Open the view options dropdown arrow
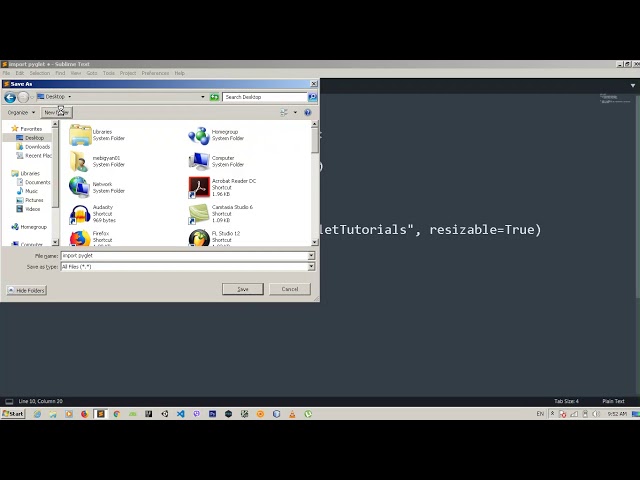The width and height of the screenshot is (640, 480). 295,112
